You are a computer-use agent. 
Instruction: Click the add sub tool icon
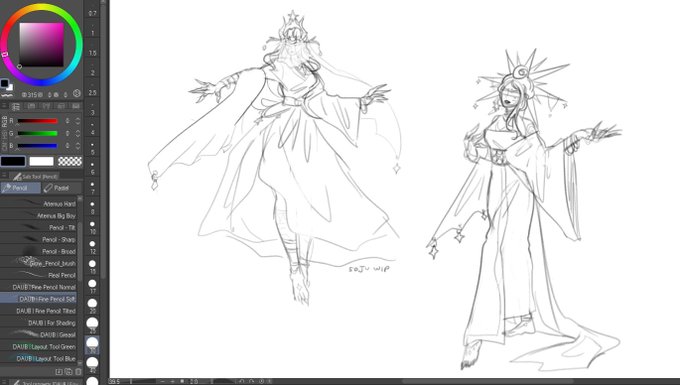click(59, 372)
